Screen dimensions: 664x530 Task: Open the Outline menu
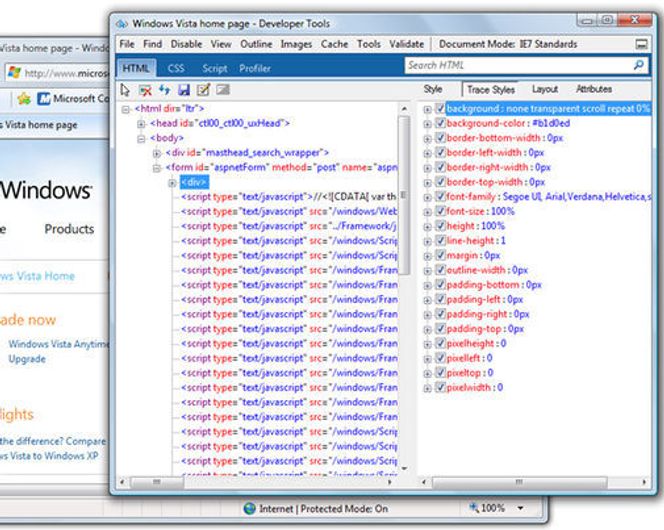[256, 44]
